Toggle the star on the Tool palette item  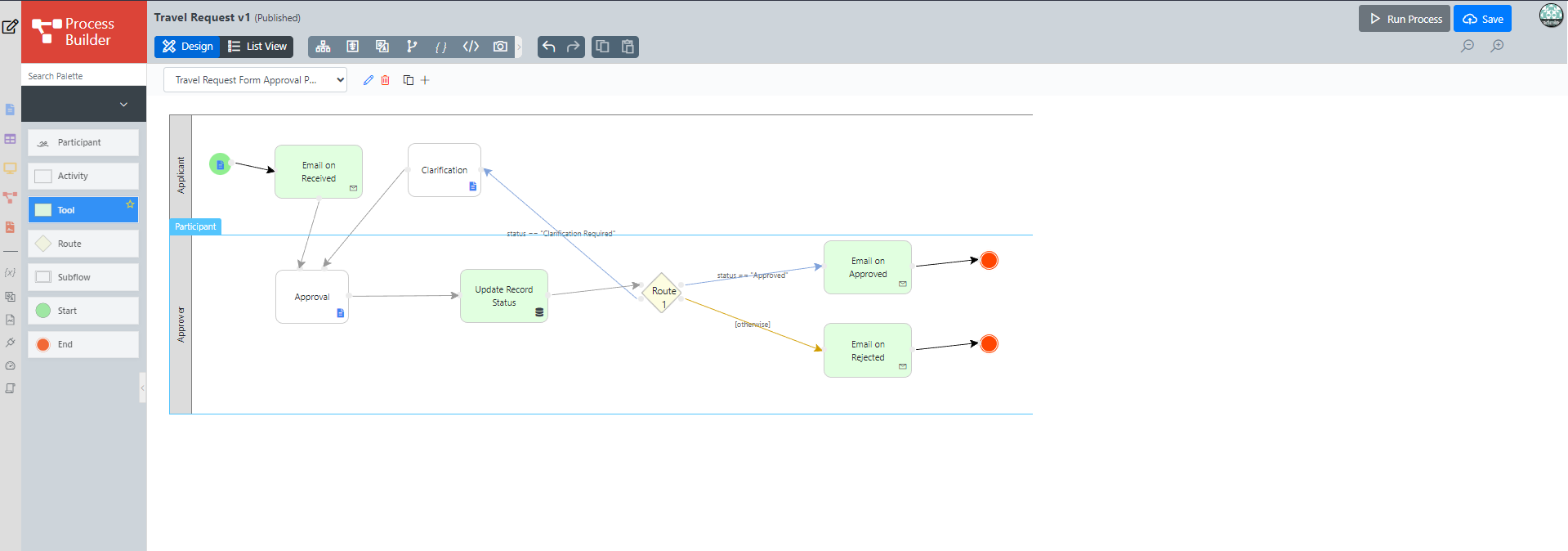[130, 204]
